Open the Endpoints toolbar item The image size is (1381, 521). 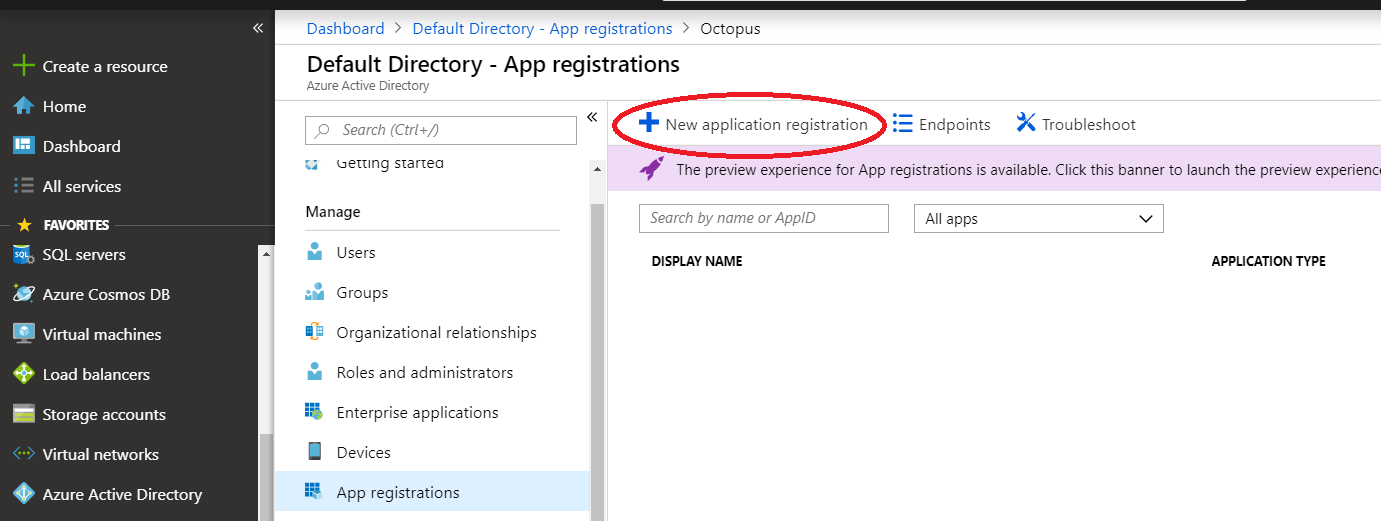tap(941, 124)
